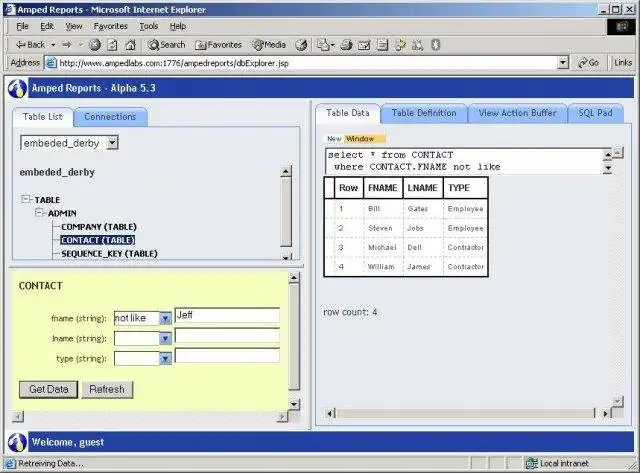Click the fname value field containing Jeff
Viewport: 640px width, 473px height.
(x=227, y=315)
